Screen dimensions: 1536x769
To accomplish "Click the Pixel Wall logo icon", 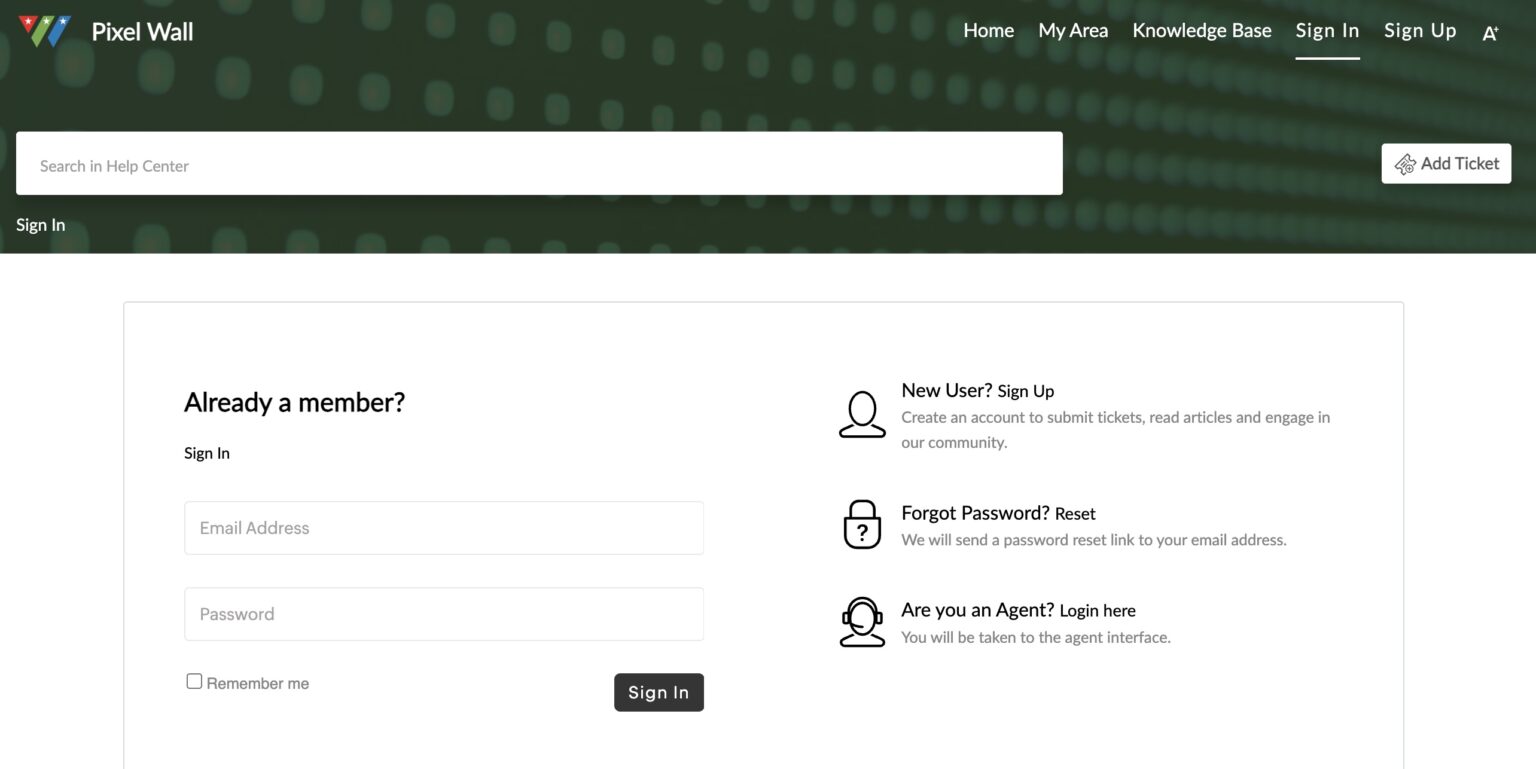I will click(45, 31).
